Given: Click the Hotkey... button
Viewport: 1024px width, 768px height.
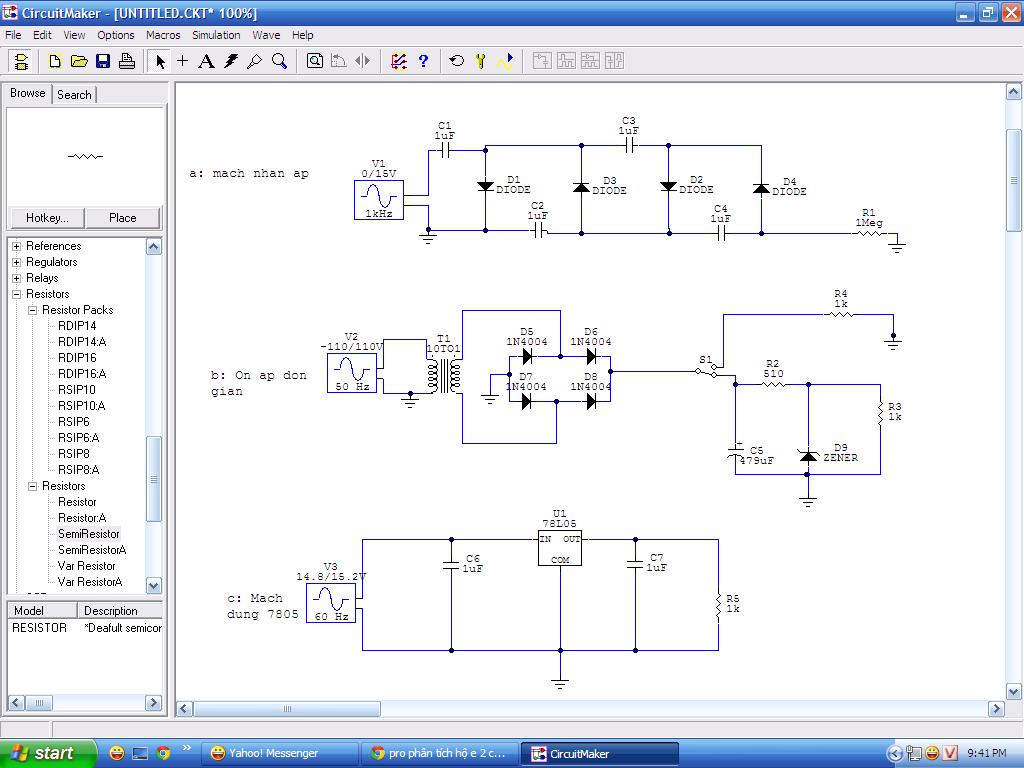Looking at the screenshot, I should point(47,218).
